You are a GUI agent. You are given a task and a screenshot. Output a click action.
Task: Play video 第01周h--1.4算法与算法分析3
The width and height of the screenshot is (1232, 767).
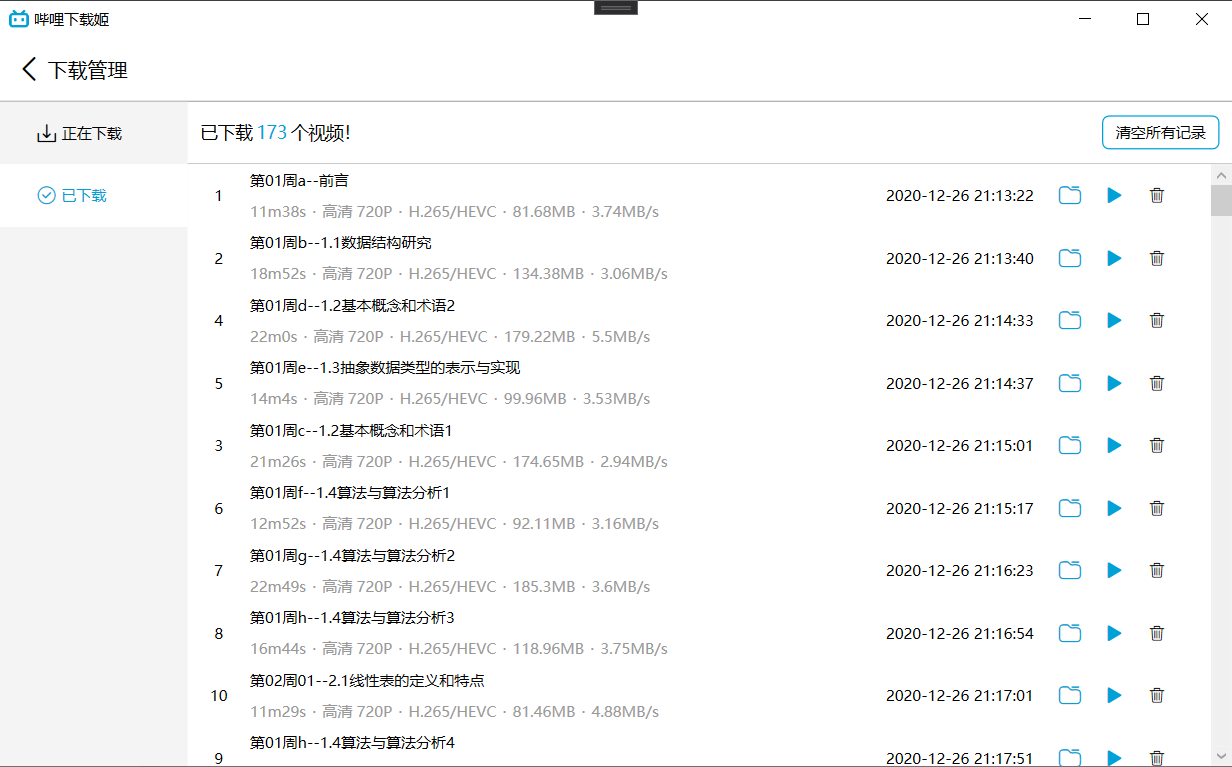coord(1114,633)
